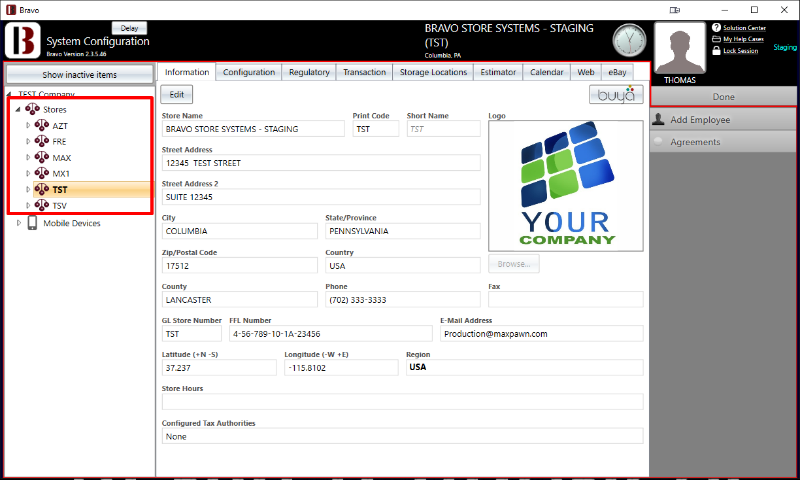Click the Bravo title bar app icon
The image size is (800, 480).
click(11, 10)
